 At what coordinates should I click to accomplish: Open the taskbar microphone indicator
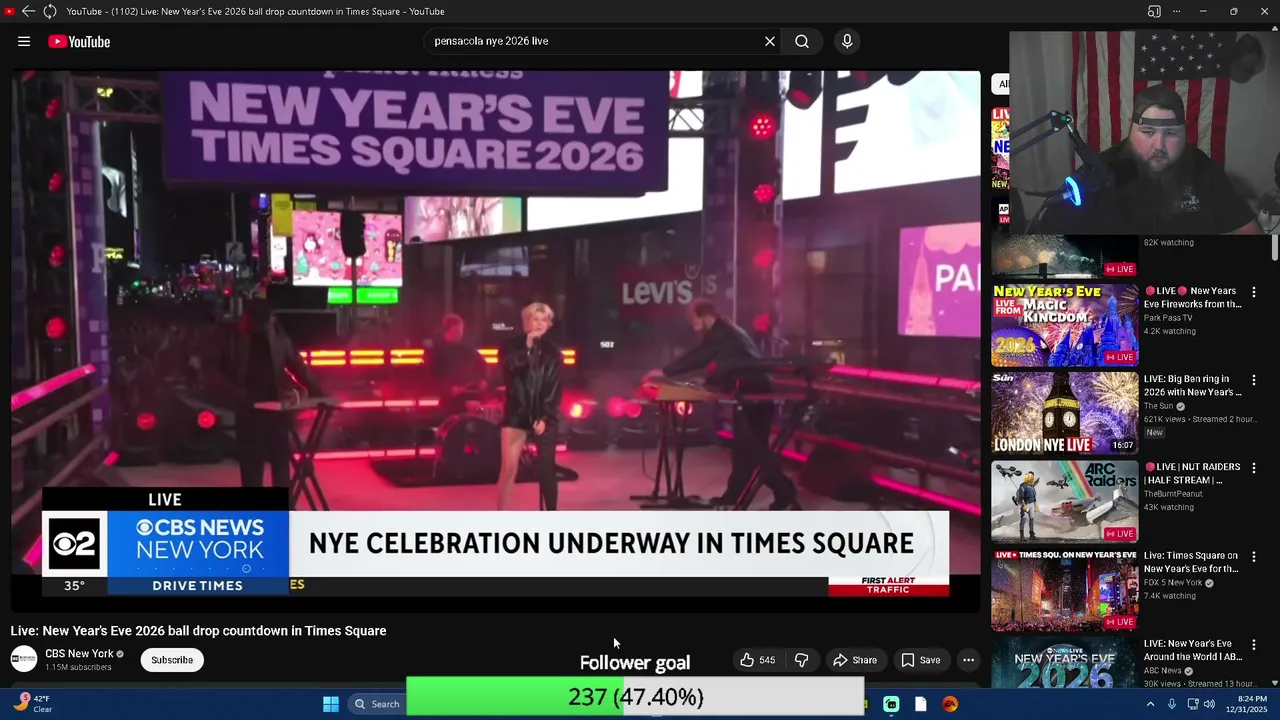(x=1172, y=704)
